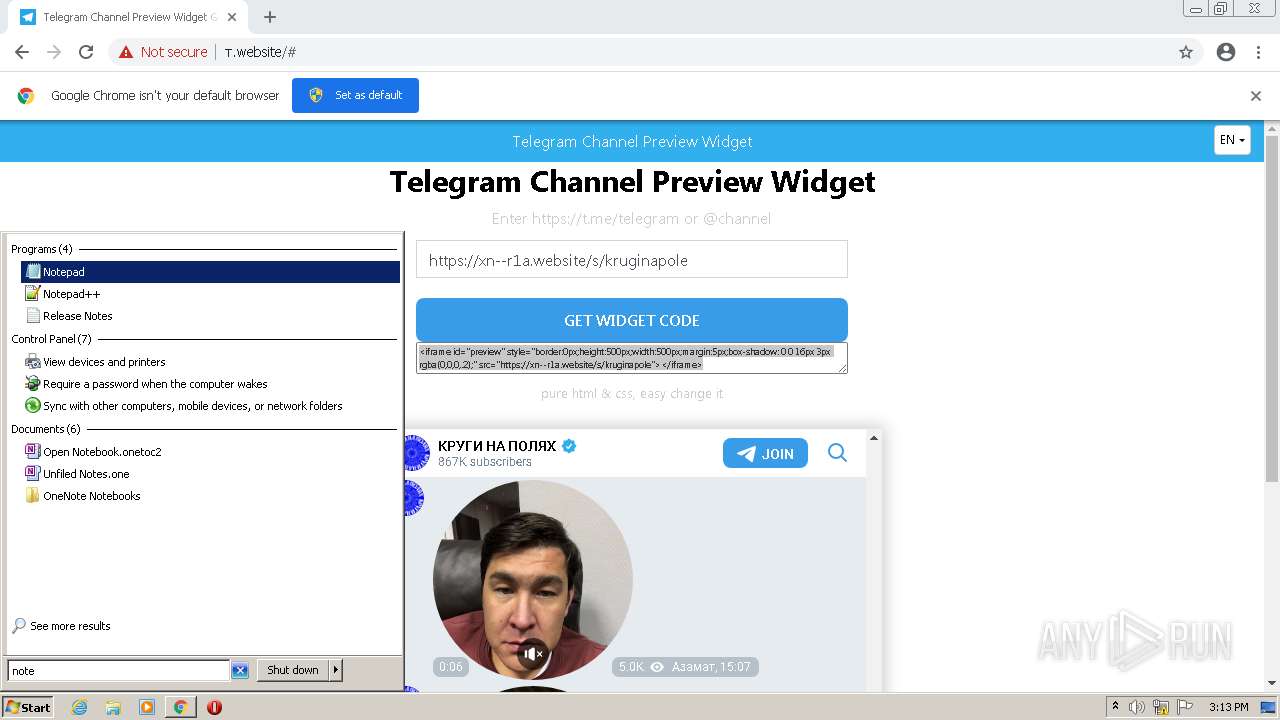Open a new Chrome tab
Viewport: 1280px width, 720px height.
tap(270, 17)
